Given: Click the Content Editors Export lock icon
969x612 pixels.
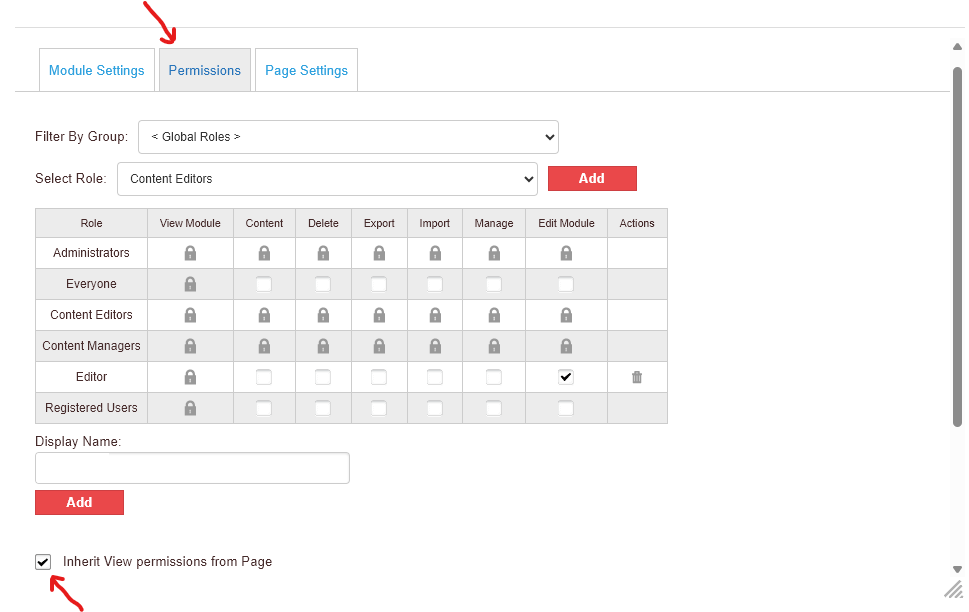Looking at the screenshot, I should (x=379, y=315).
